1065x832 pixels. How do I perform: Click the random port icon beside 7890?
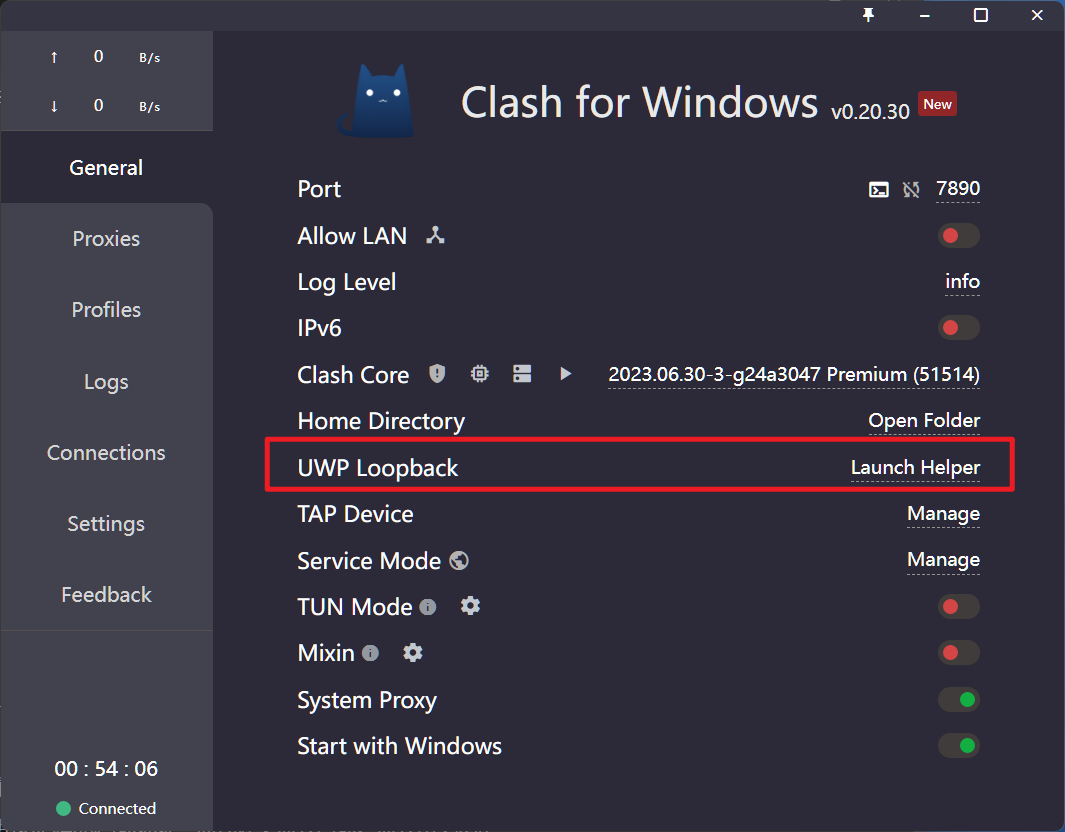tap(911, 189)
